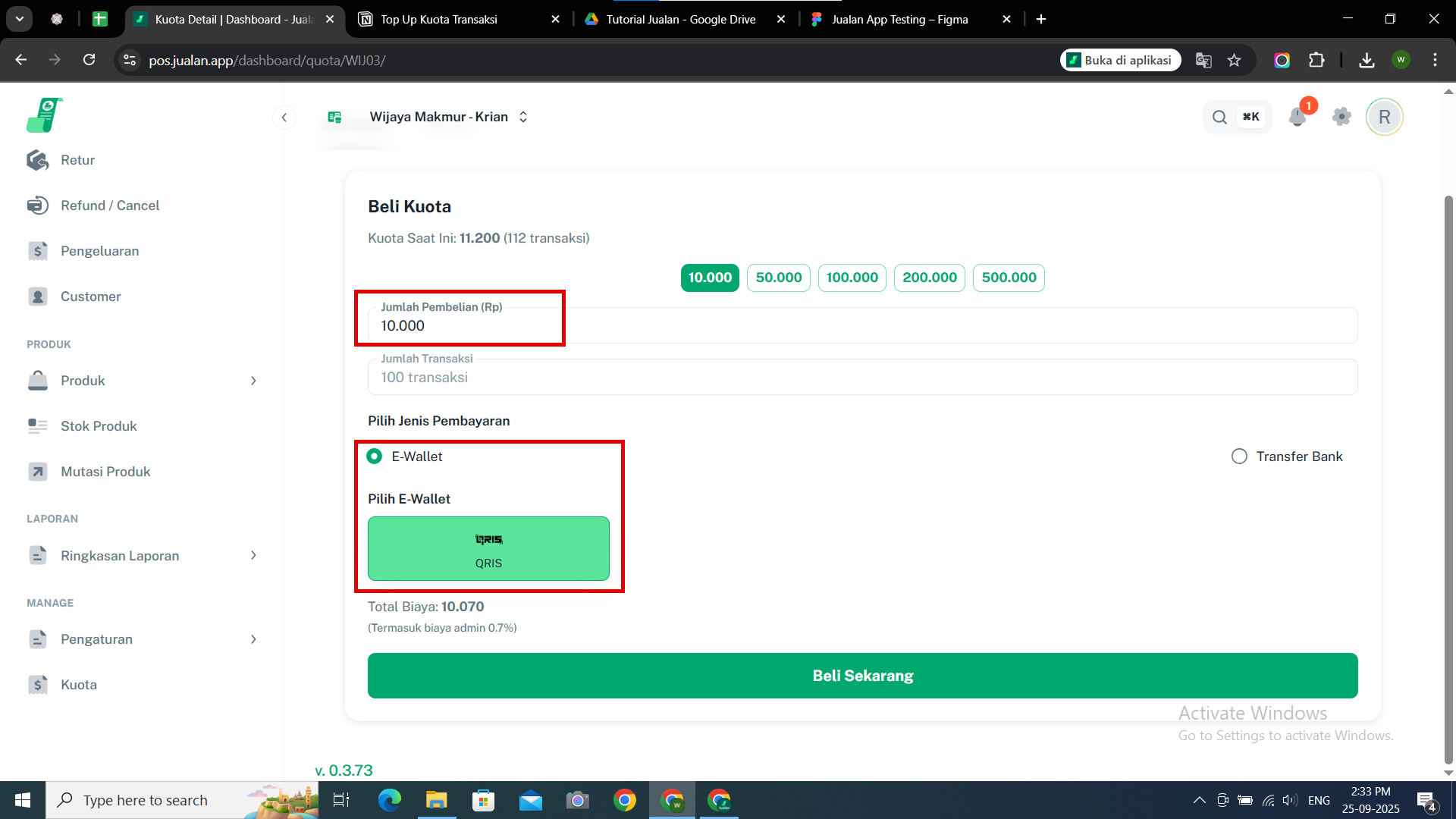Select Transfer Bank payment option

click(1239, 457)
